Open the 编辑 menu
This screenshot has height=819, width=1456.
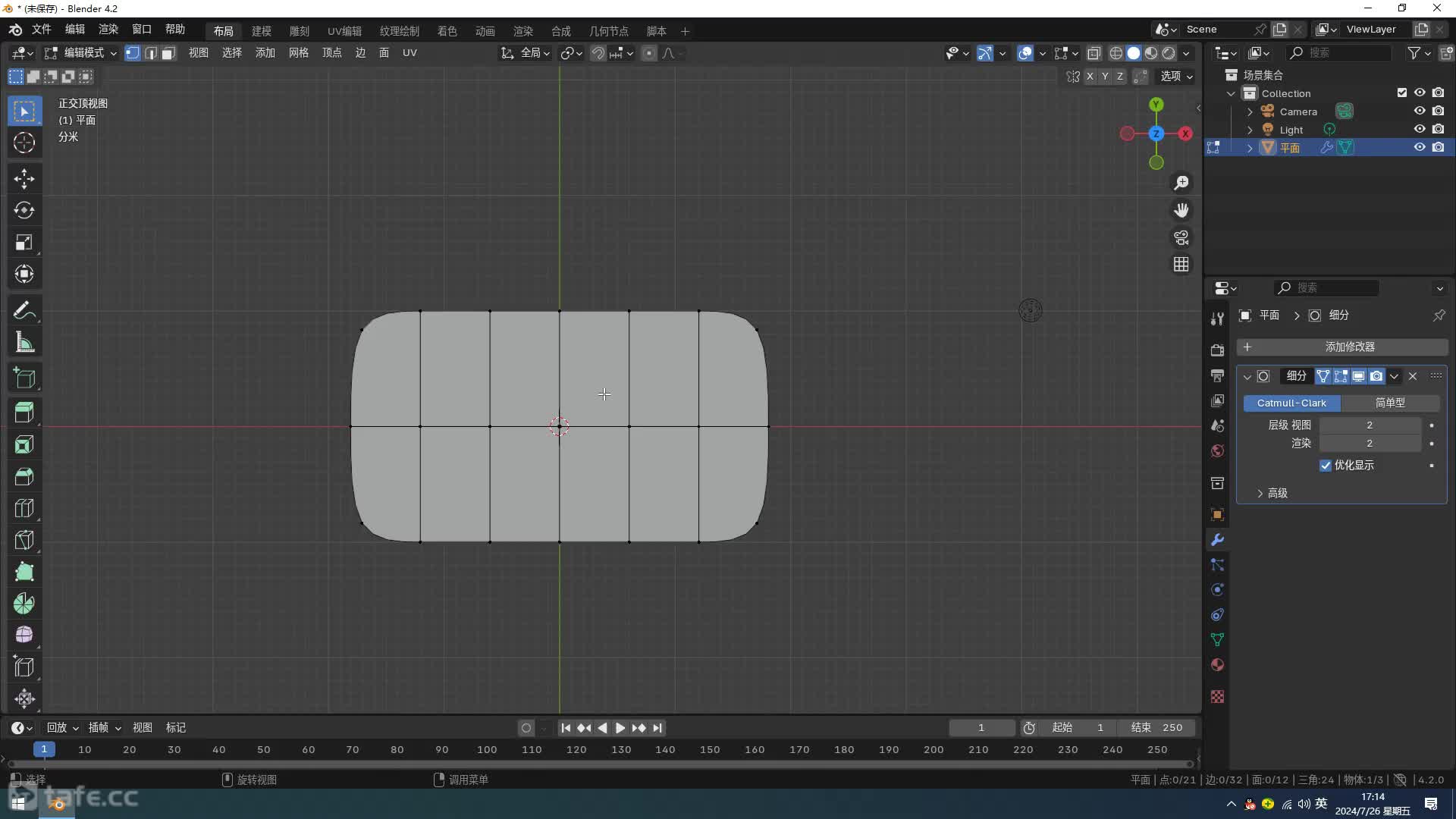(x=74, y=30)
